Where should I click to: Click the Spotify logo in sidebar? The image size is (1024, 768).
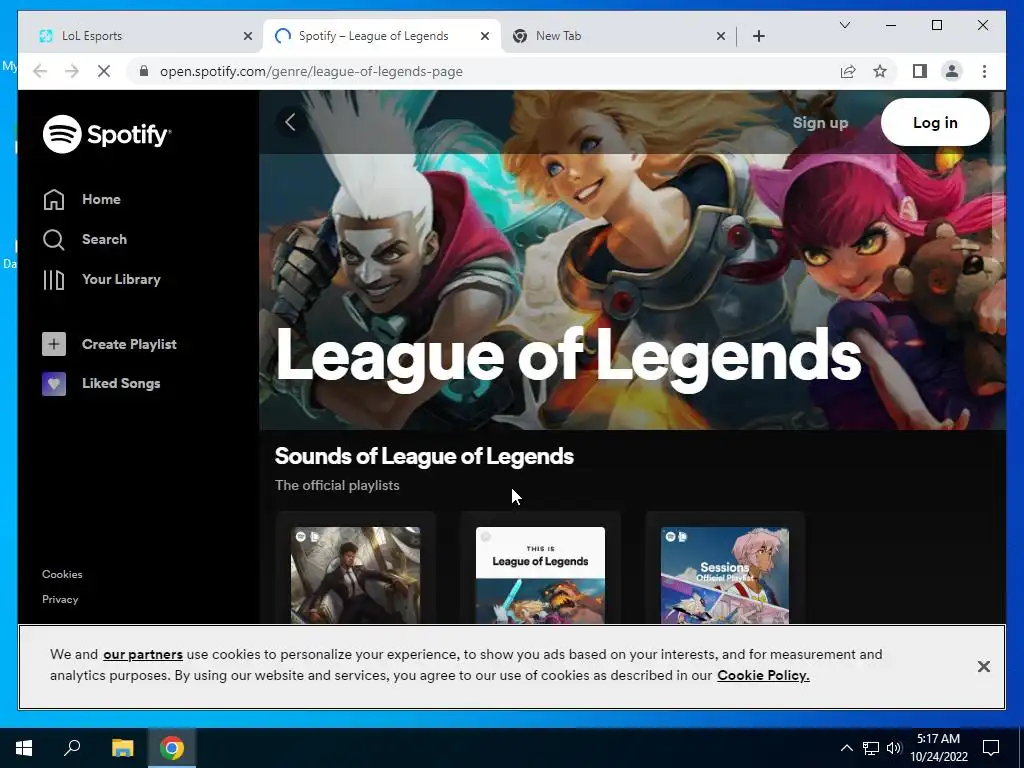coord(106,134)
